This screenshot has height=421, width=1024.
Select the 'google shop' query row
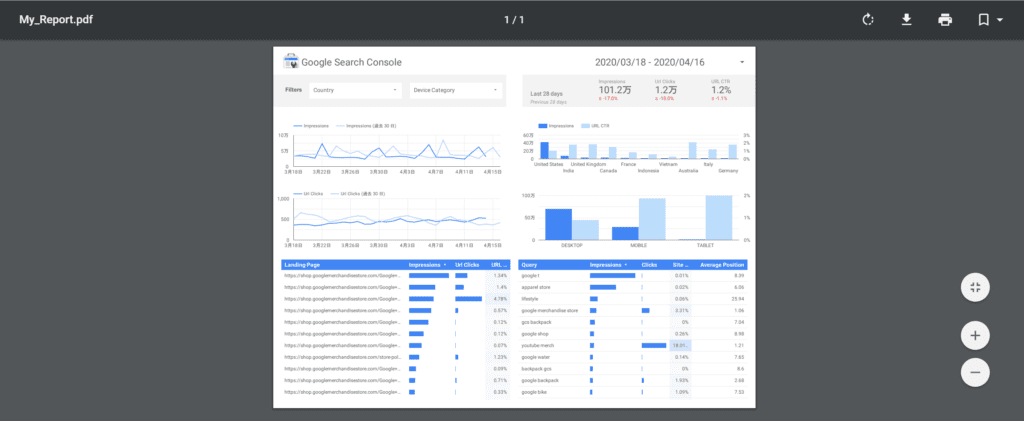tap(633, 334)
